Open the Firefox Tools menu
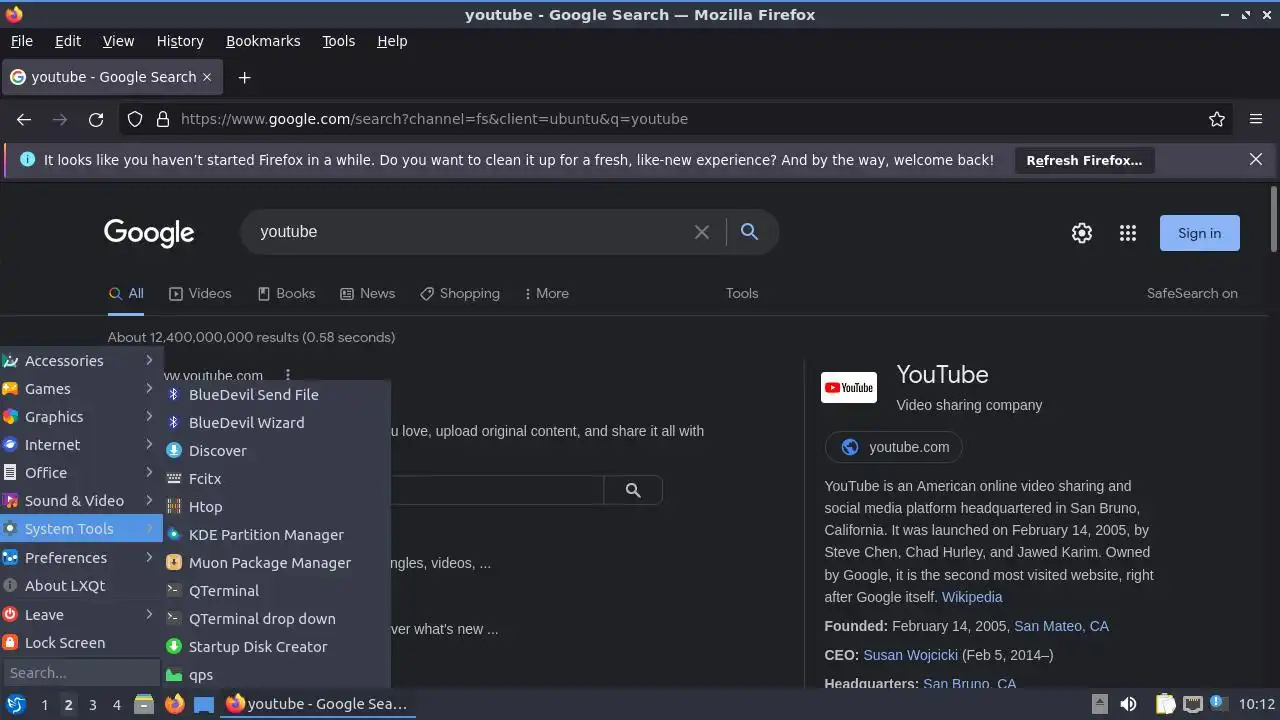The width and height of the screenshot is (1280, 720). click(338, 41)
